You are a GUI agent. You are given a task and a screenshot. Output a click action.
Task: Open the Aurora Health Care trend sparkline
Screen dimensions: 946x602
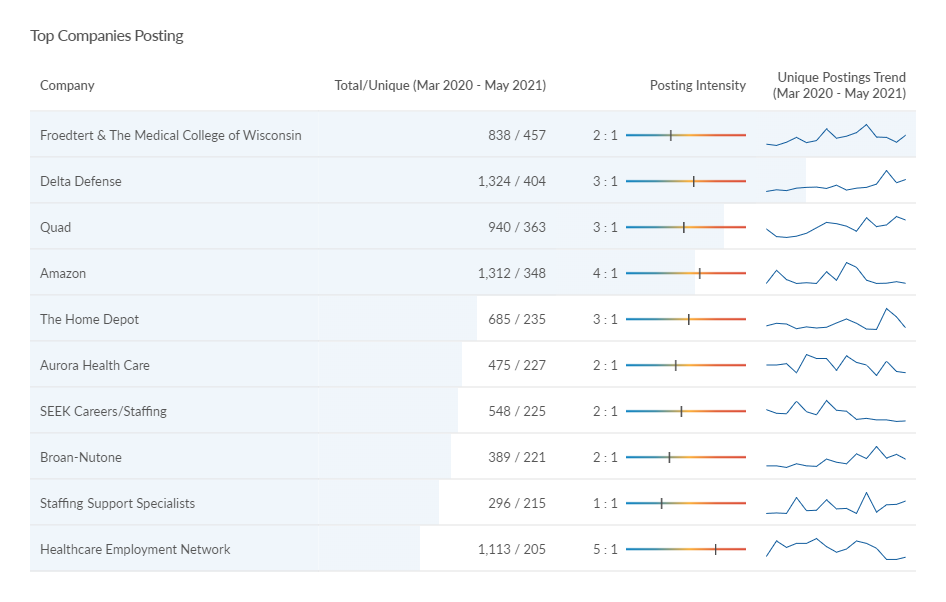click(x=836, y=365)
